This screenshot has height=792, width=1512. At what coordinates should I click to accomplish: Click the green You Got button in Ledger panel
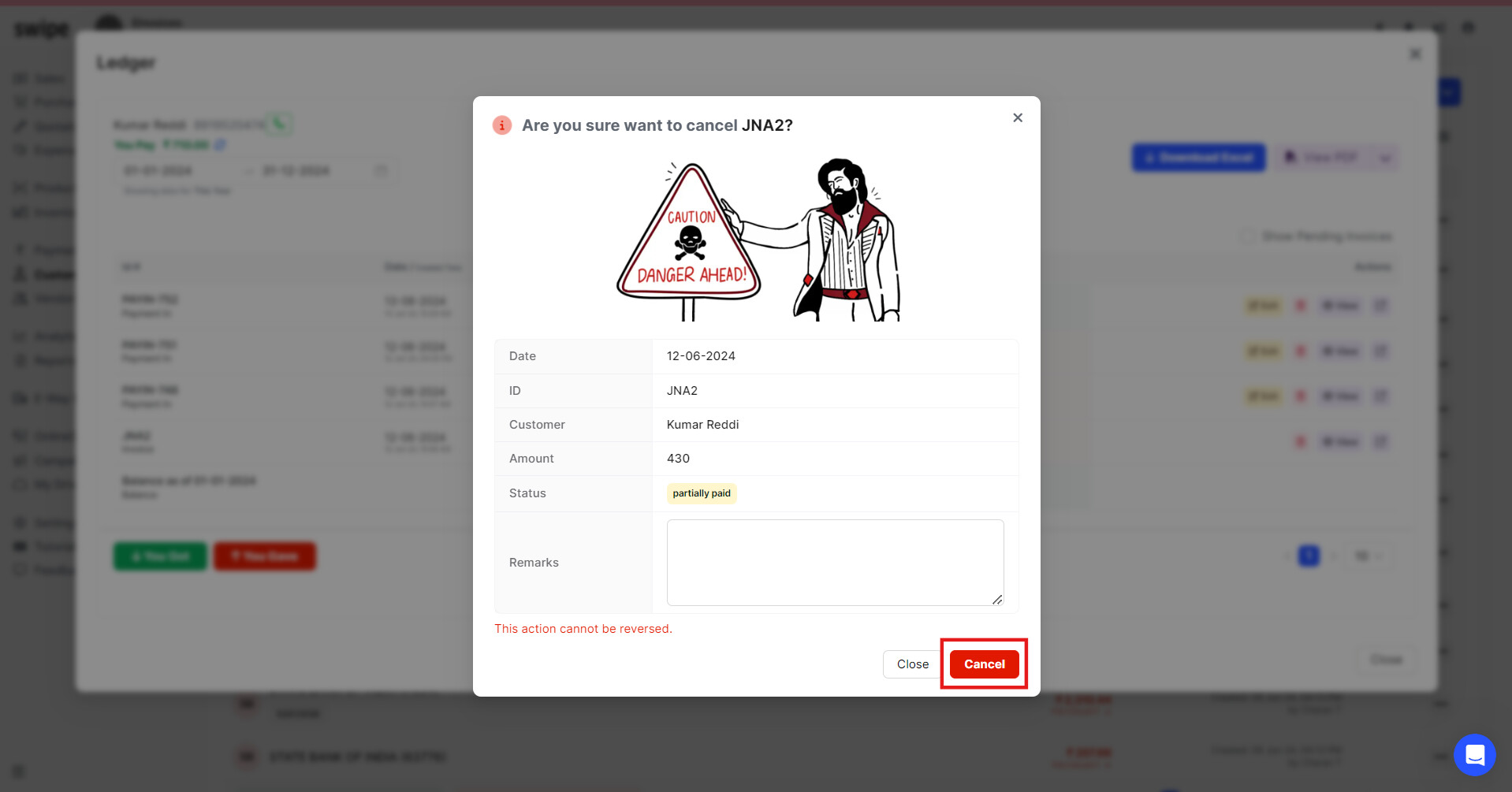point(160,556)
